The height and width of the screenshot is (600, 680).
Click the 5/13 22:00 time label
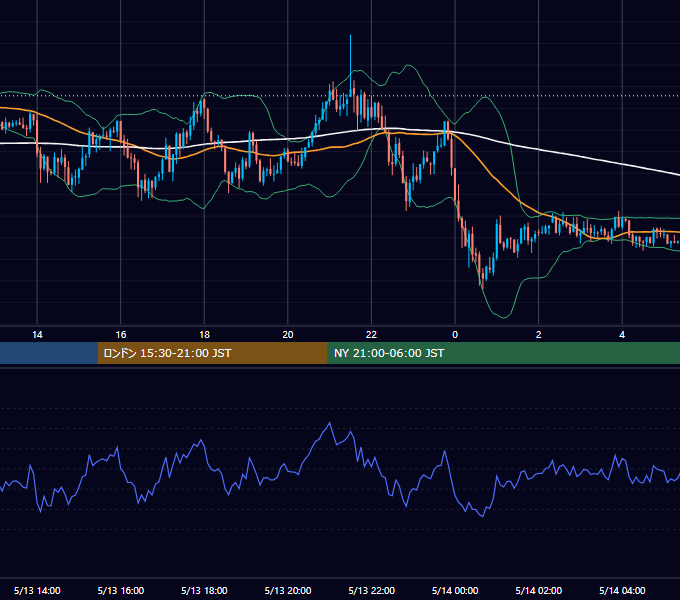tap(372, 590)
